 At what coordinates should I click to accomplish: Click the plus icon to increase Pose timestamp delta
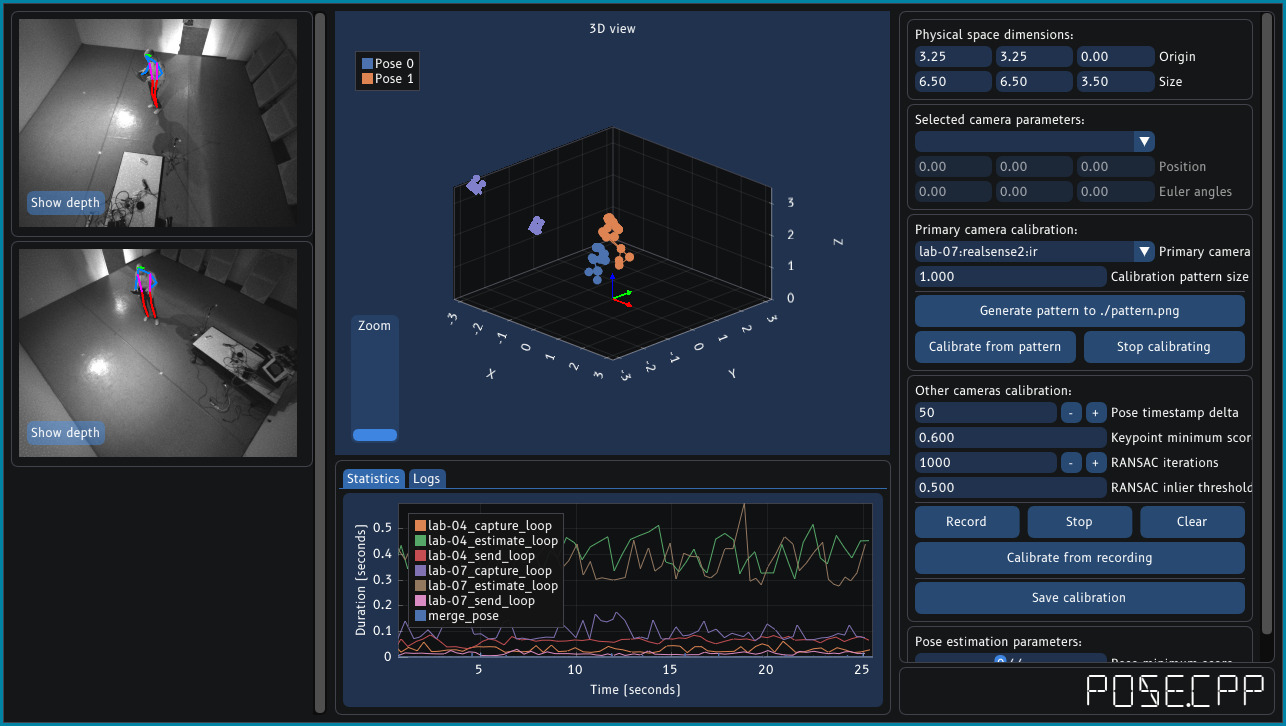coord(1095,412)
